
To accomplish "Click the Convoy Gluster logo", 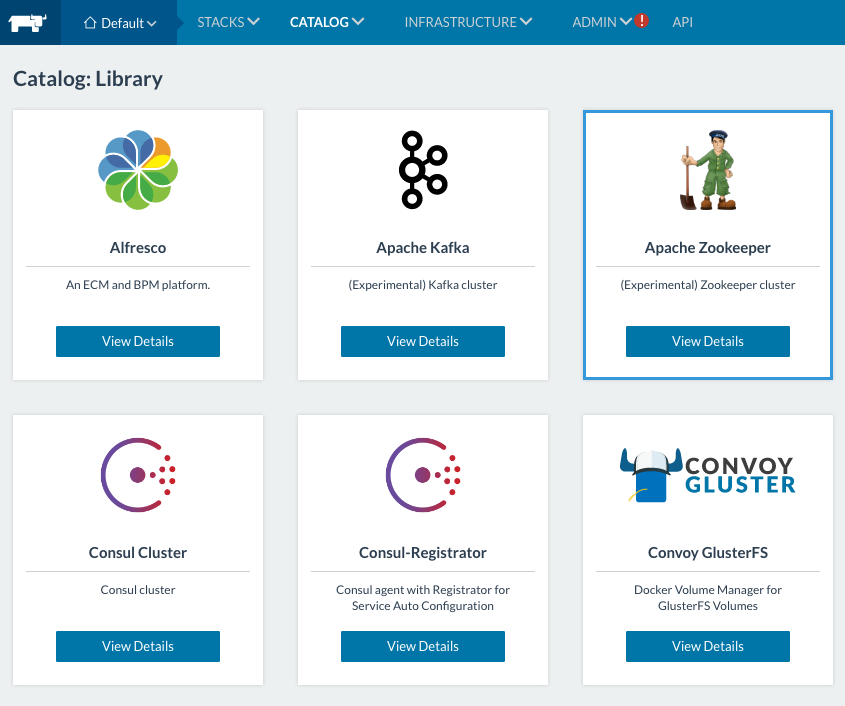I will click(x=708, y=473).
